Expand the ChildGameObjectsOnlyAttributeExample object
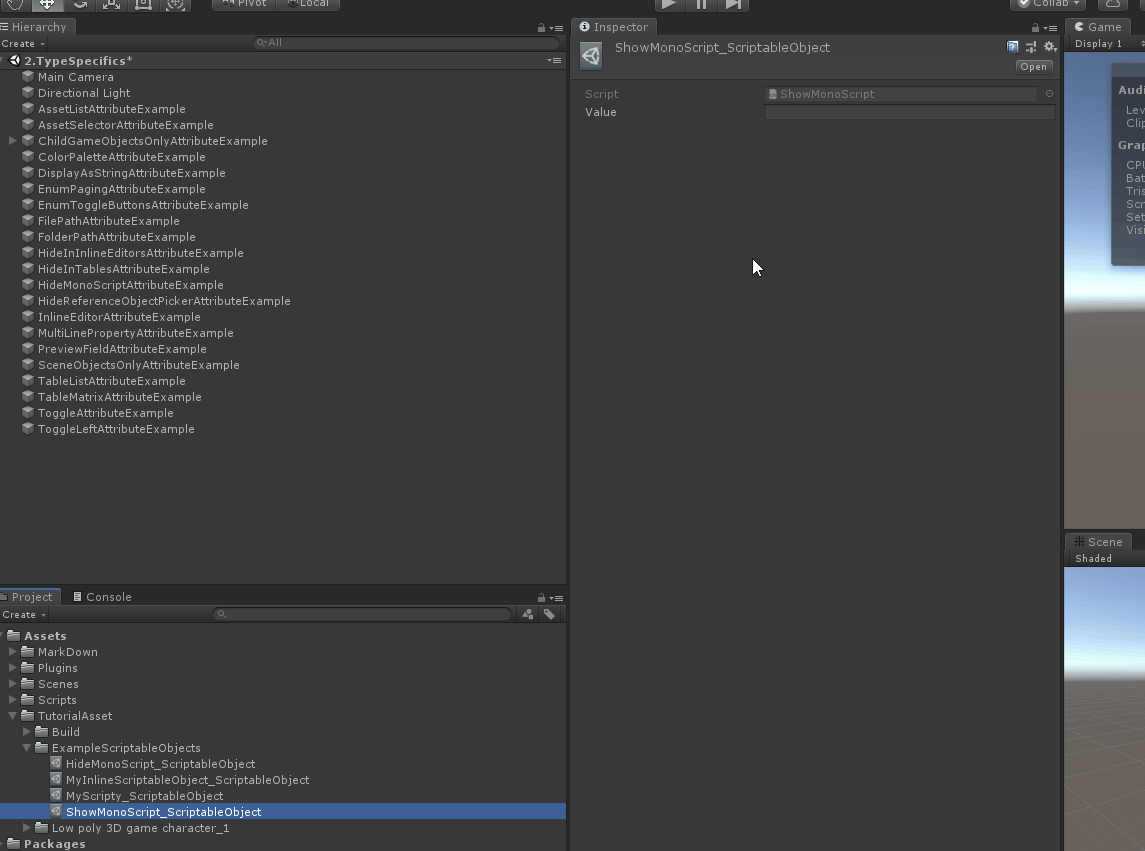This screenshot has width=1145, height=851. click(12, 141)
